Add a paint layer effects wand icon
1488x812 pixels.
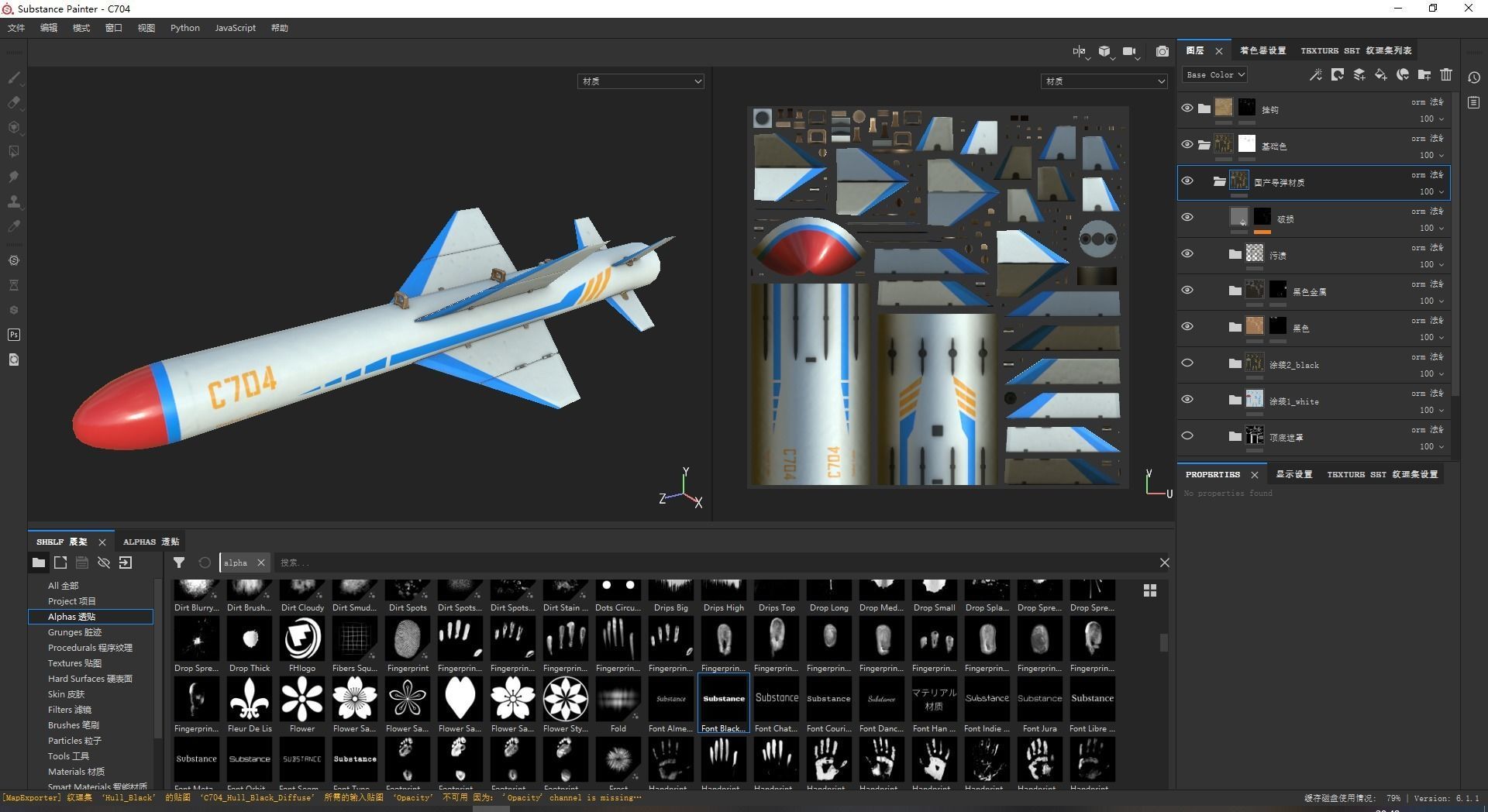1315,75
